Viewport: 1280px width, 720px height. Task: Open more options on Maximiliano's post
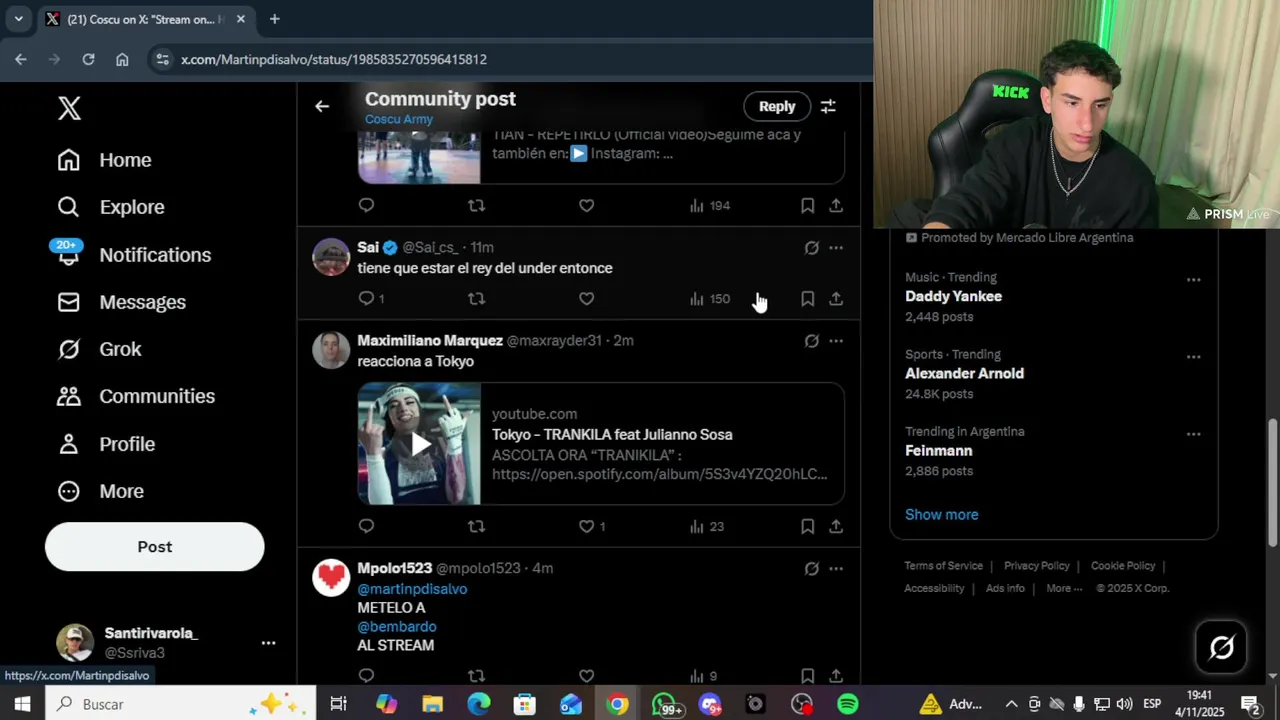[x=836, y=341]
